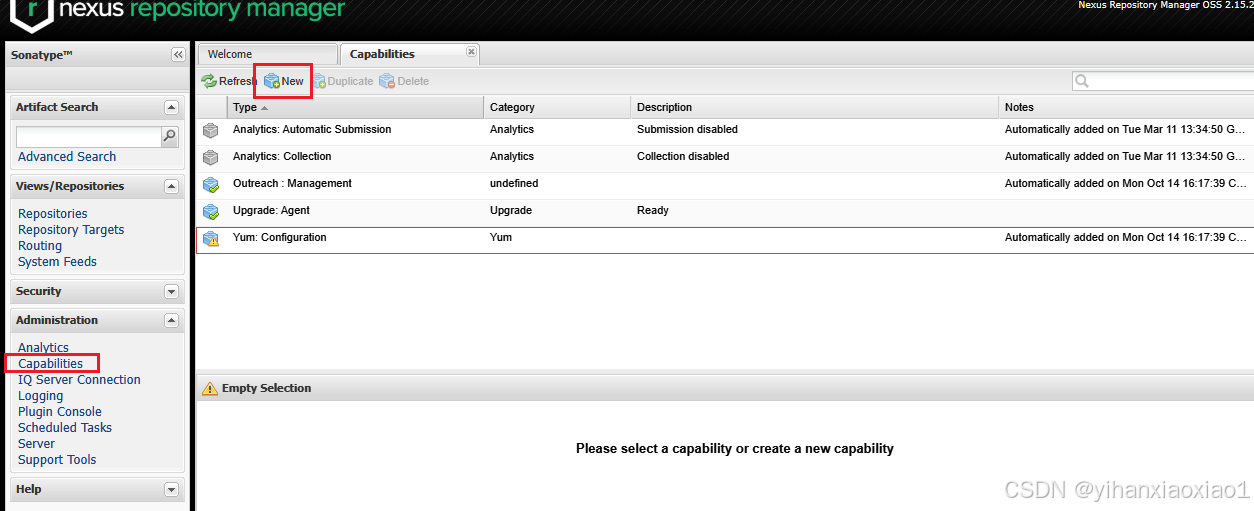This screenshot has height=511, width=1254.
Task: Click the Artifact Search magnifier icon
Action: [170, 137]
